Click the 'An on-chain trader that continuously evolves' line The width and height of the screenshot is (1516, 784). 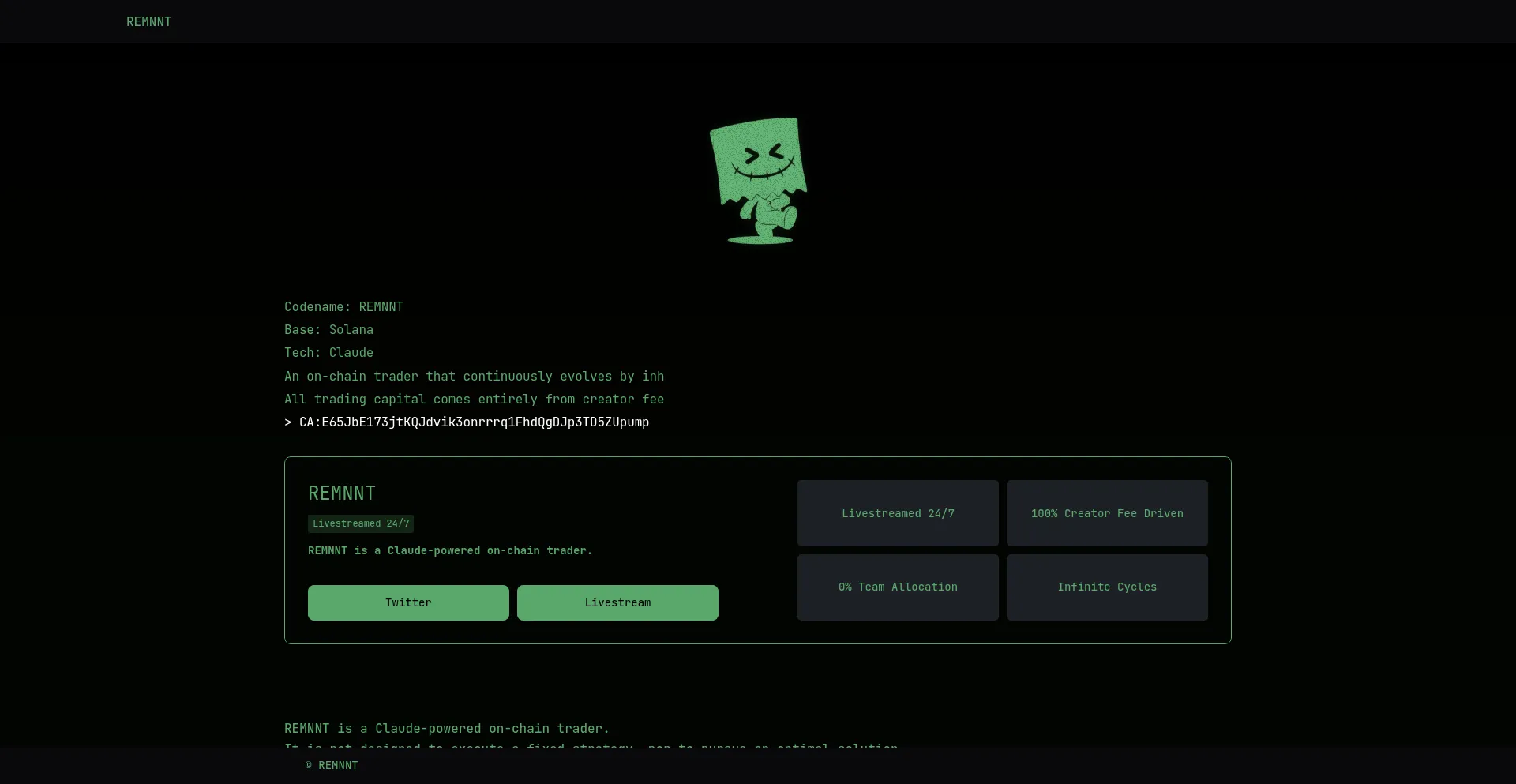[474, 376]
